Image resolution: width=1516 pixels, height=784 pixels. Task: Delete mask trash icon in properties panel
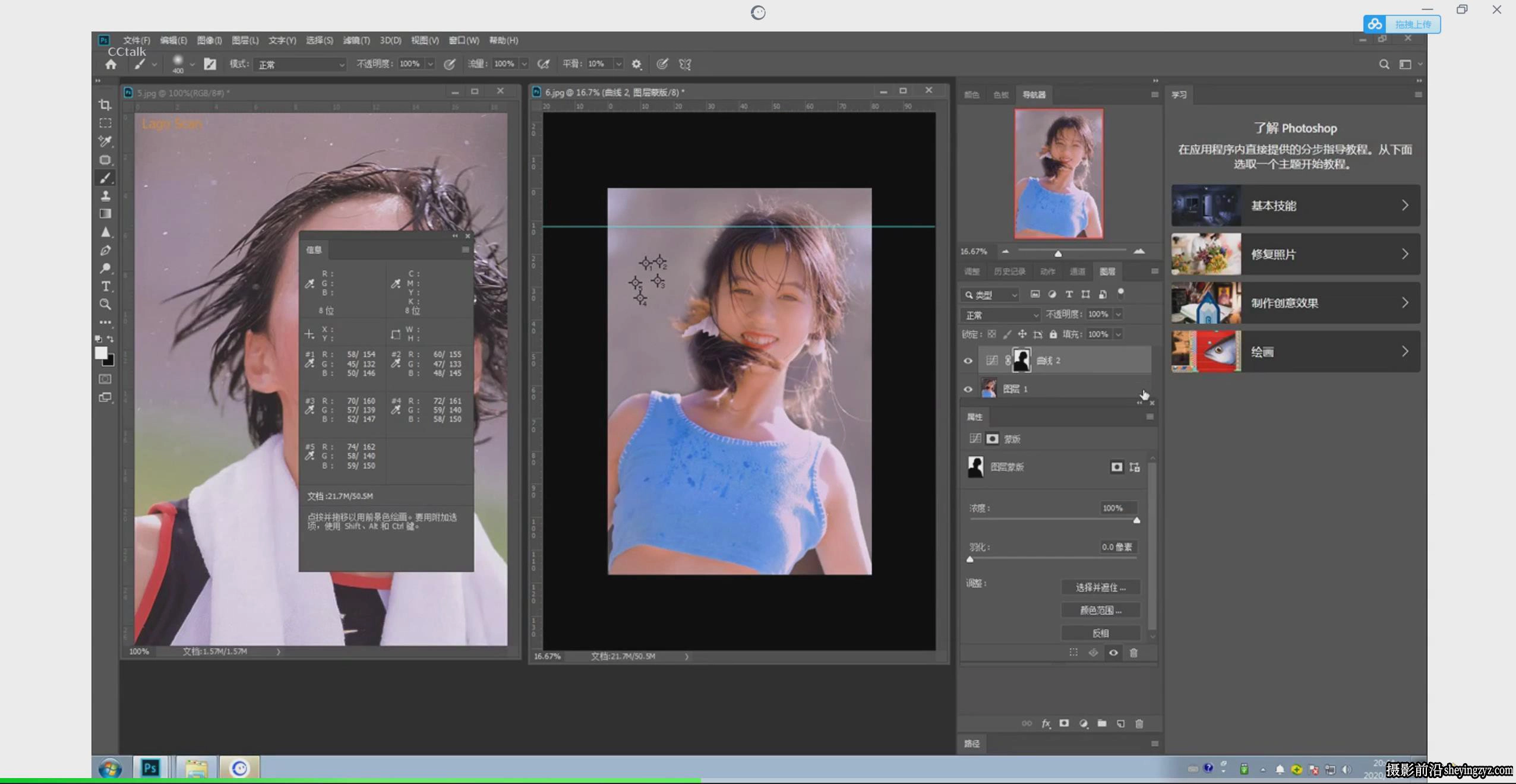tap(1133, 653)
